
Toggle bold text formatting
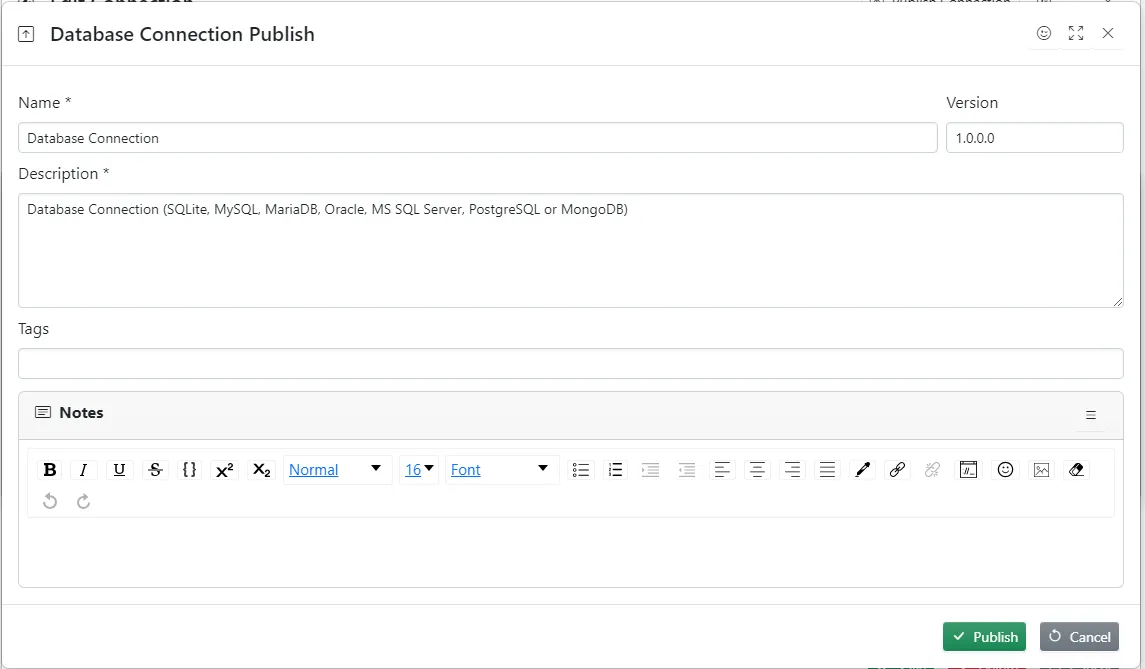tap(49, 469)
